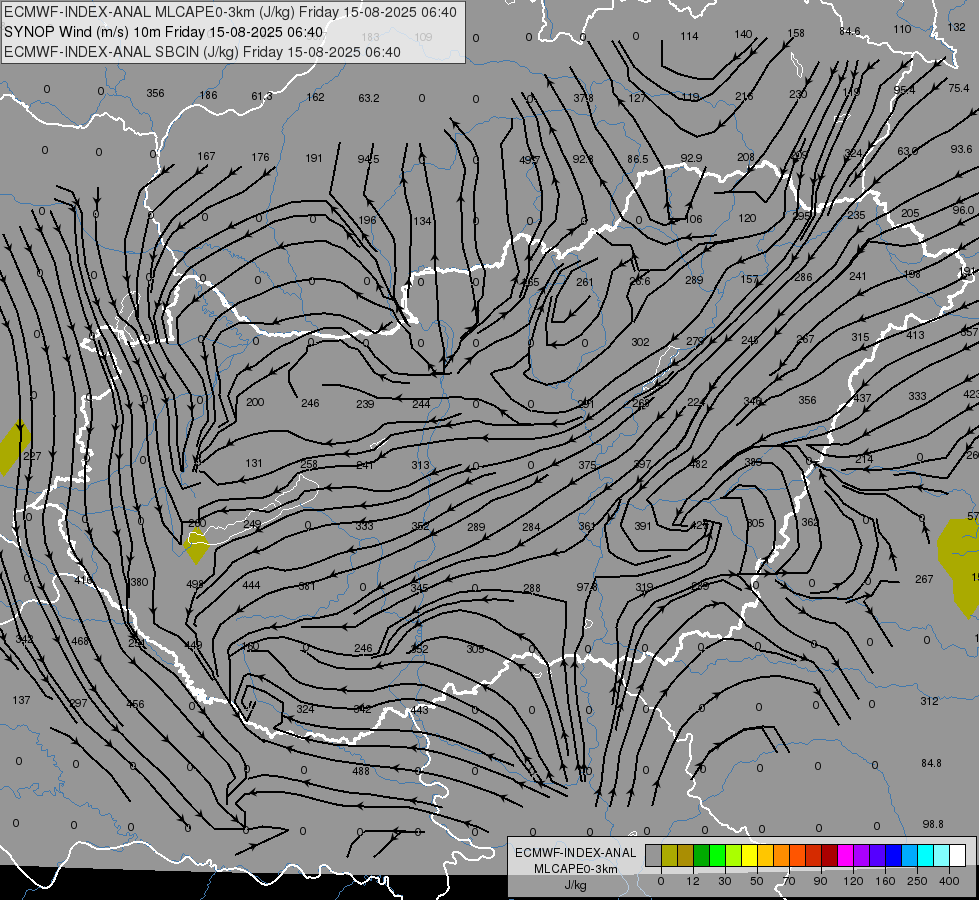This screenshot has width=979, height=900.
Task: Click the SYNOP Wind 10m title line
Action: coord(164,32)
